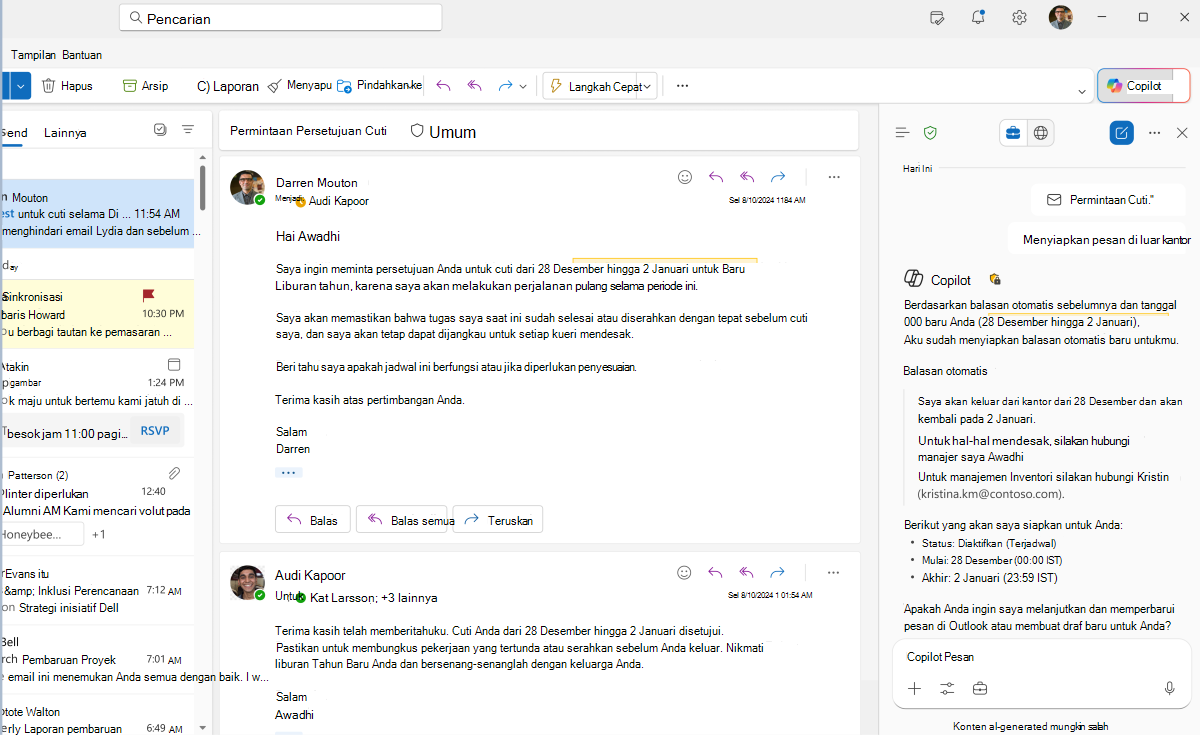Start new Copilot chat icon
This screenshot has width=1200, height=735.
1122,132
